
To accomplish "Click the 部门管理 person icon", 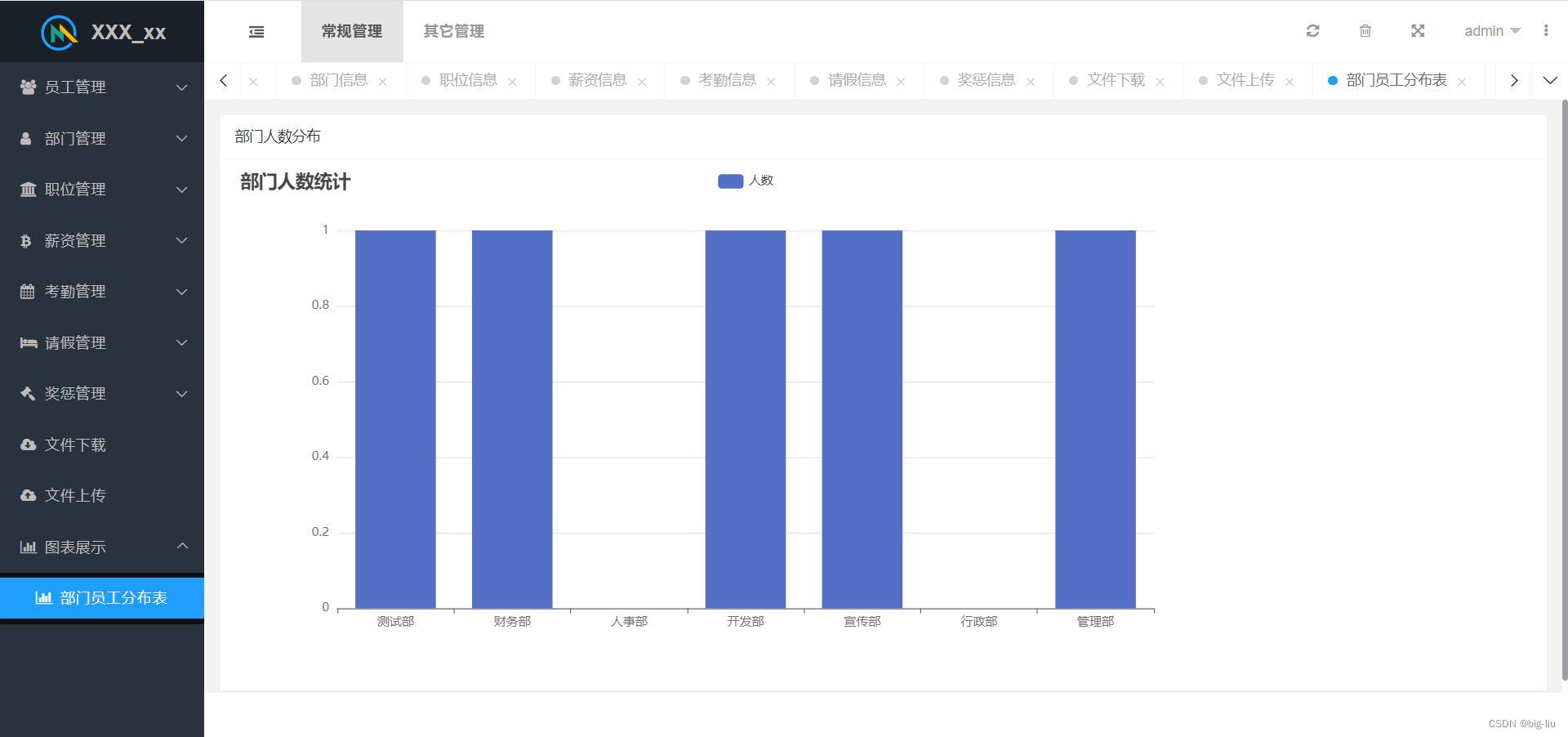I will coord(26,138).
